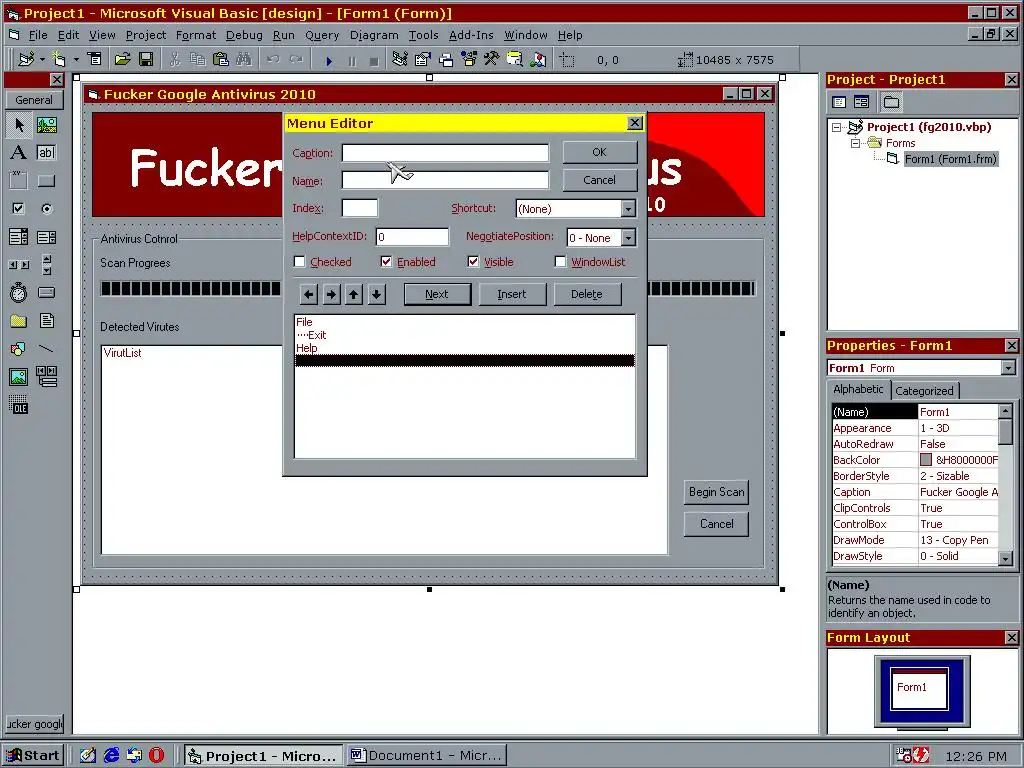The height and width of the screenshot is (768, 1024).
Task: Open the Add-Ins menu
Action: click(x=471, y=35)
